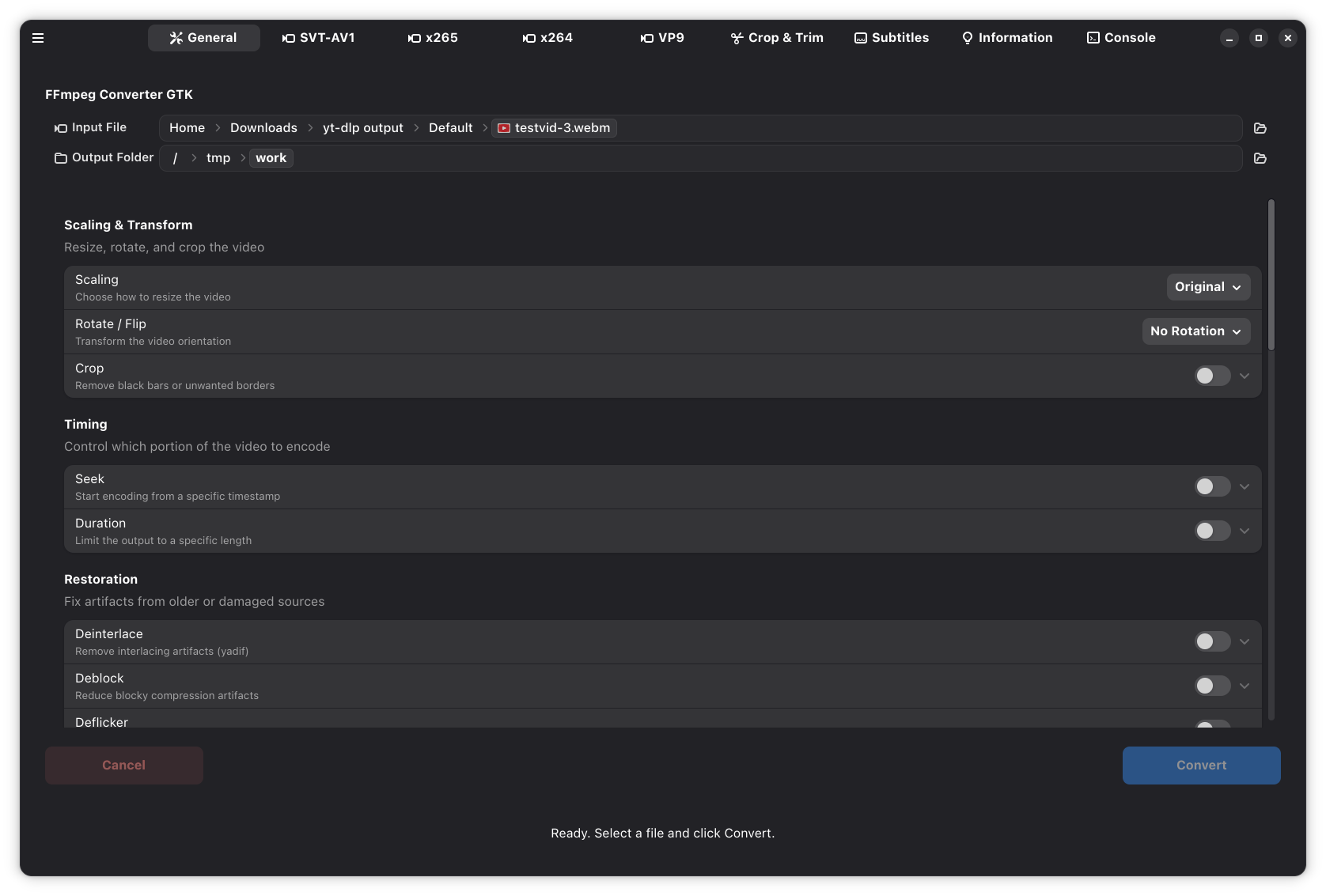Expand the Seek row options
Viewport: 1326px width, 896px height.
coord(1245,486)
